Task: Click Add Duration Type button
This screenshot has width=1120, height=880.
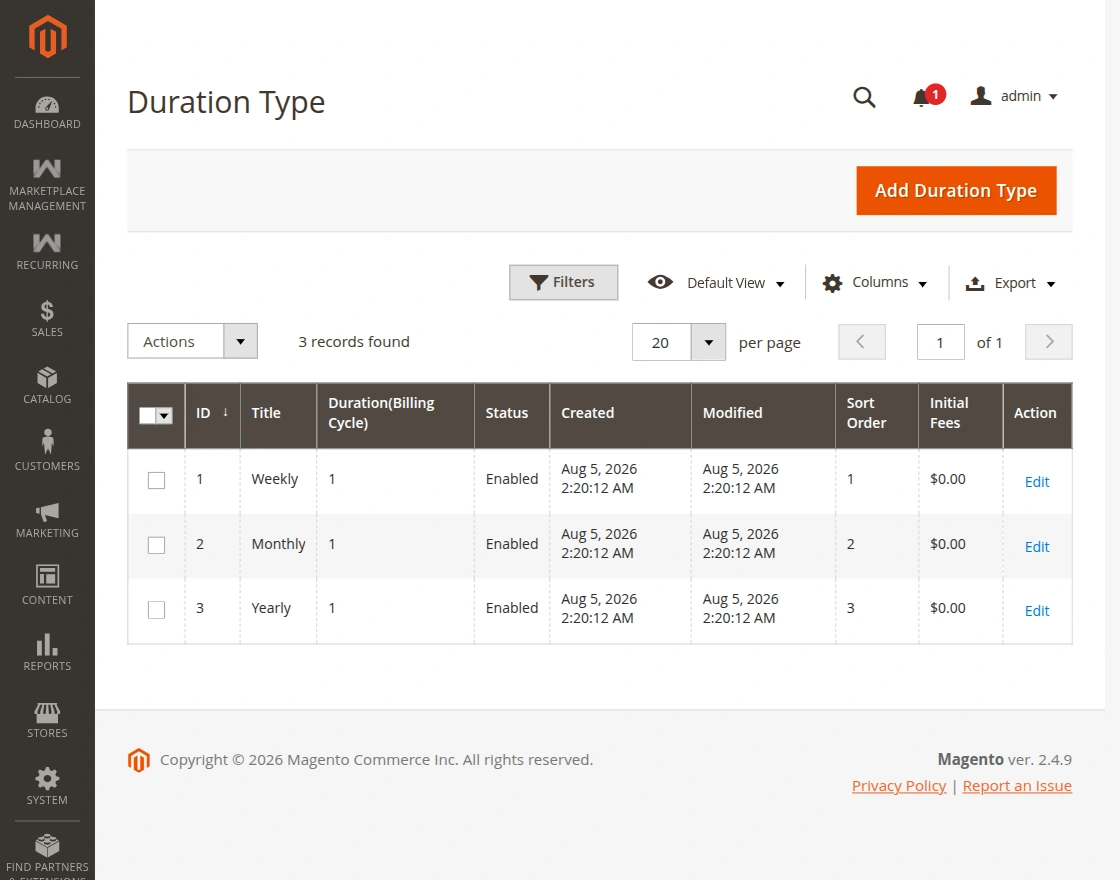Action: [956, 191]
